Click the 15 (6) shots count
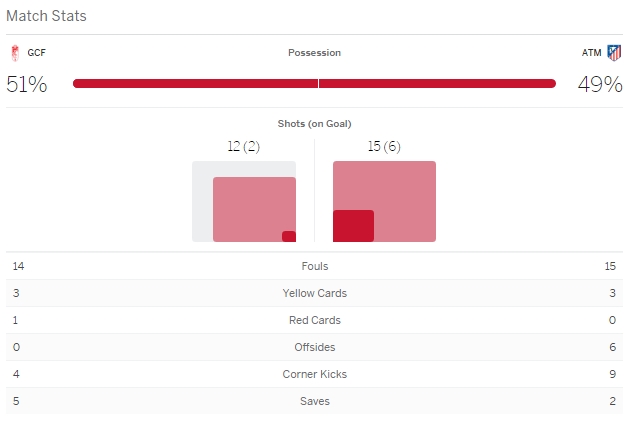 (x=384, y=147)
